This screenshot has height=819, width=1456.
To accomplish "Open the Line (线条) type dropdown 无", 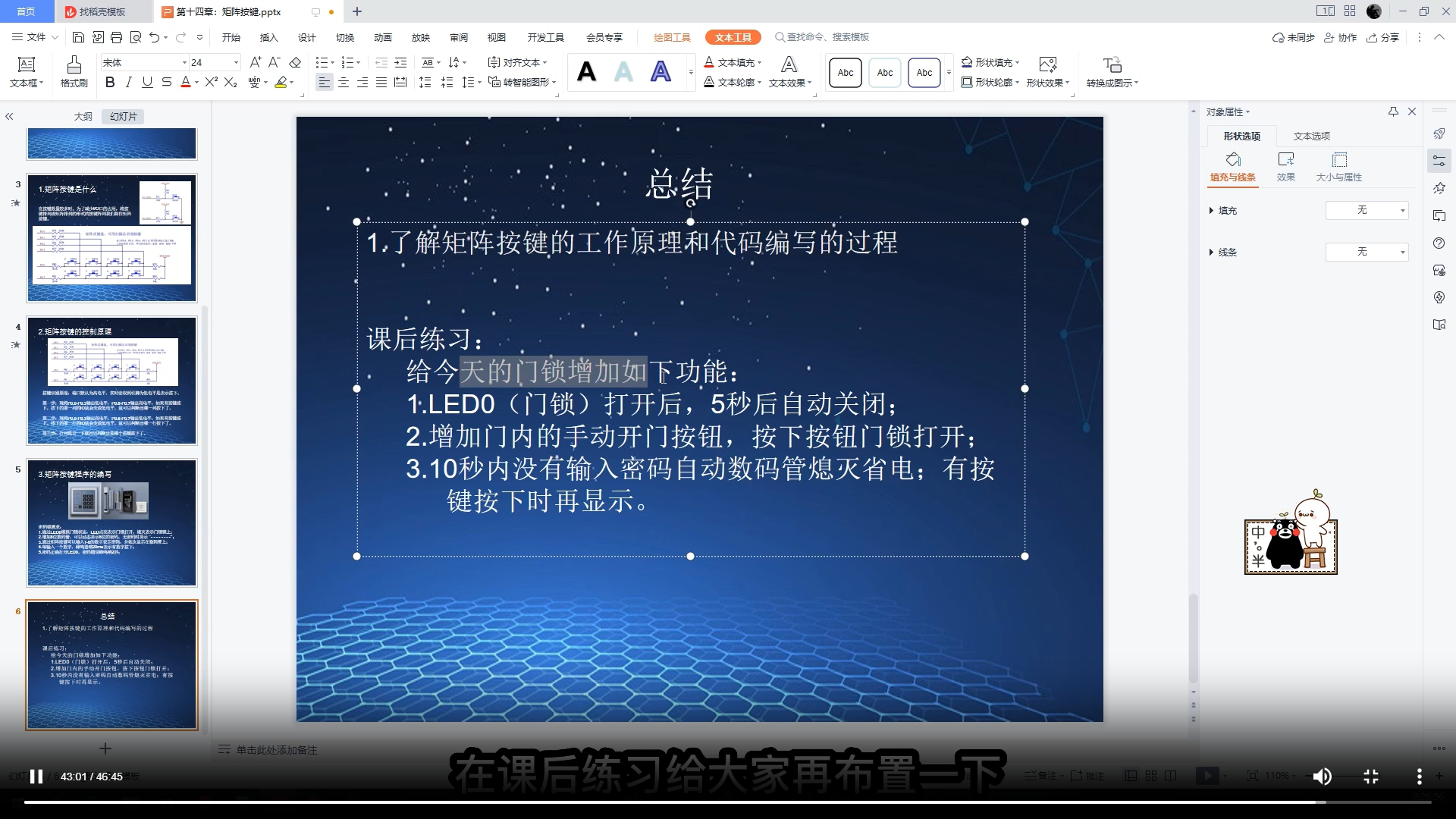I will [x=1367, y=252].
